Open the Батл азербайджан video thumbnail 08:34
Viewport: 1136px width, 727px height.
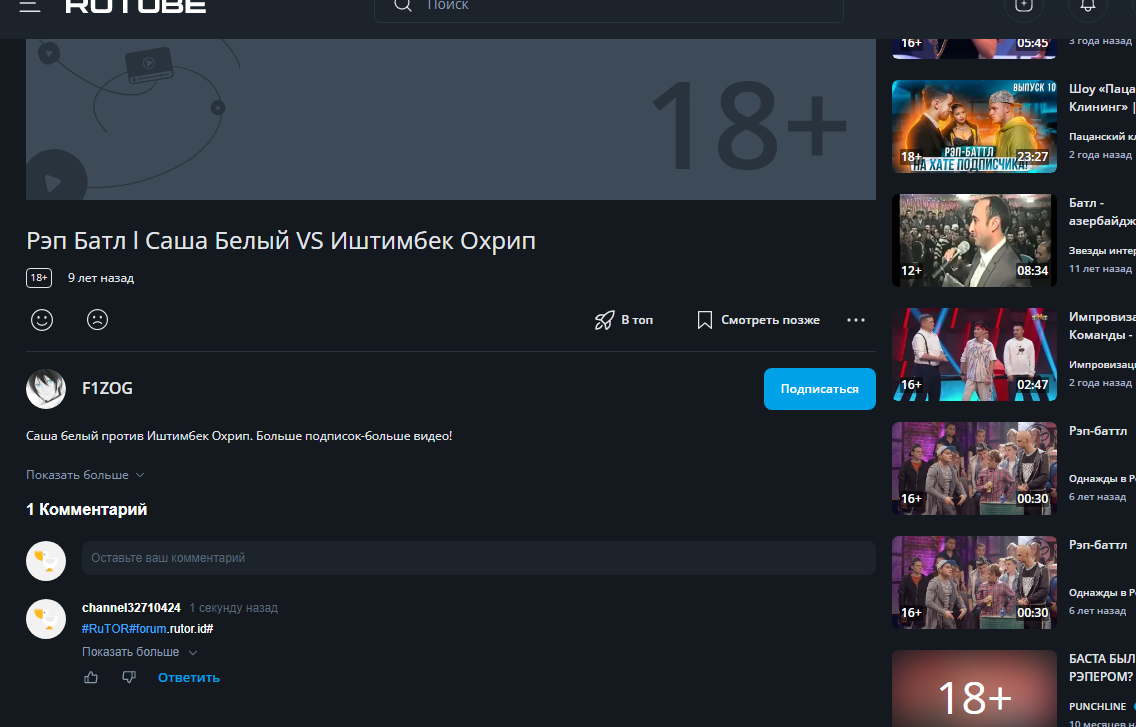tap(974, 241)
